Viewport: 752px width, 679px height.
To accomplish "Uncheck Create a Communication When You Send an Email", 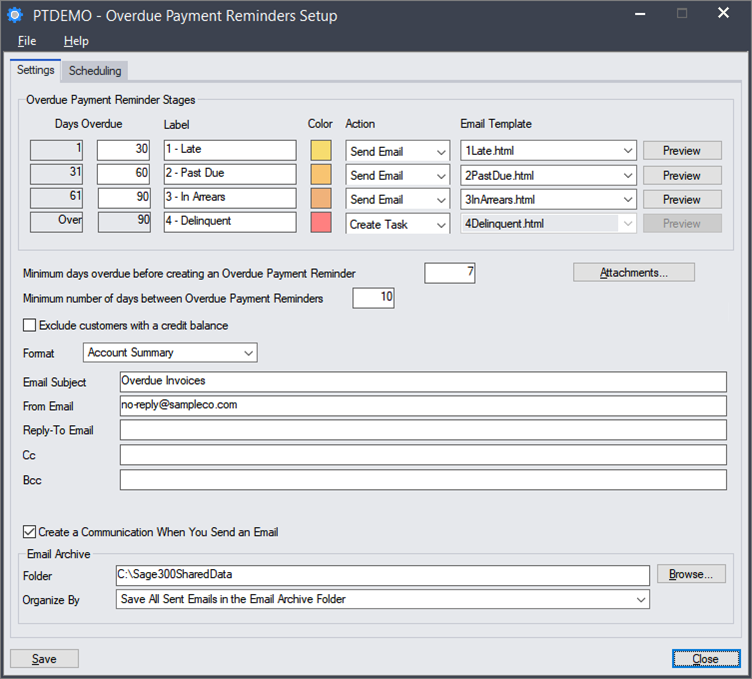I will coord(29,532).
